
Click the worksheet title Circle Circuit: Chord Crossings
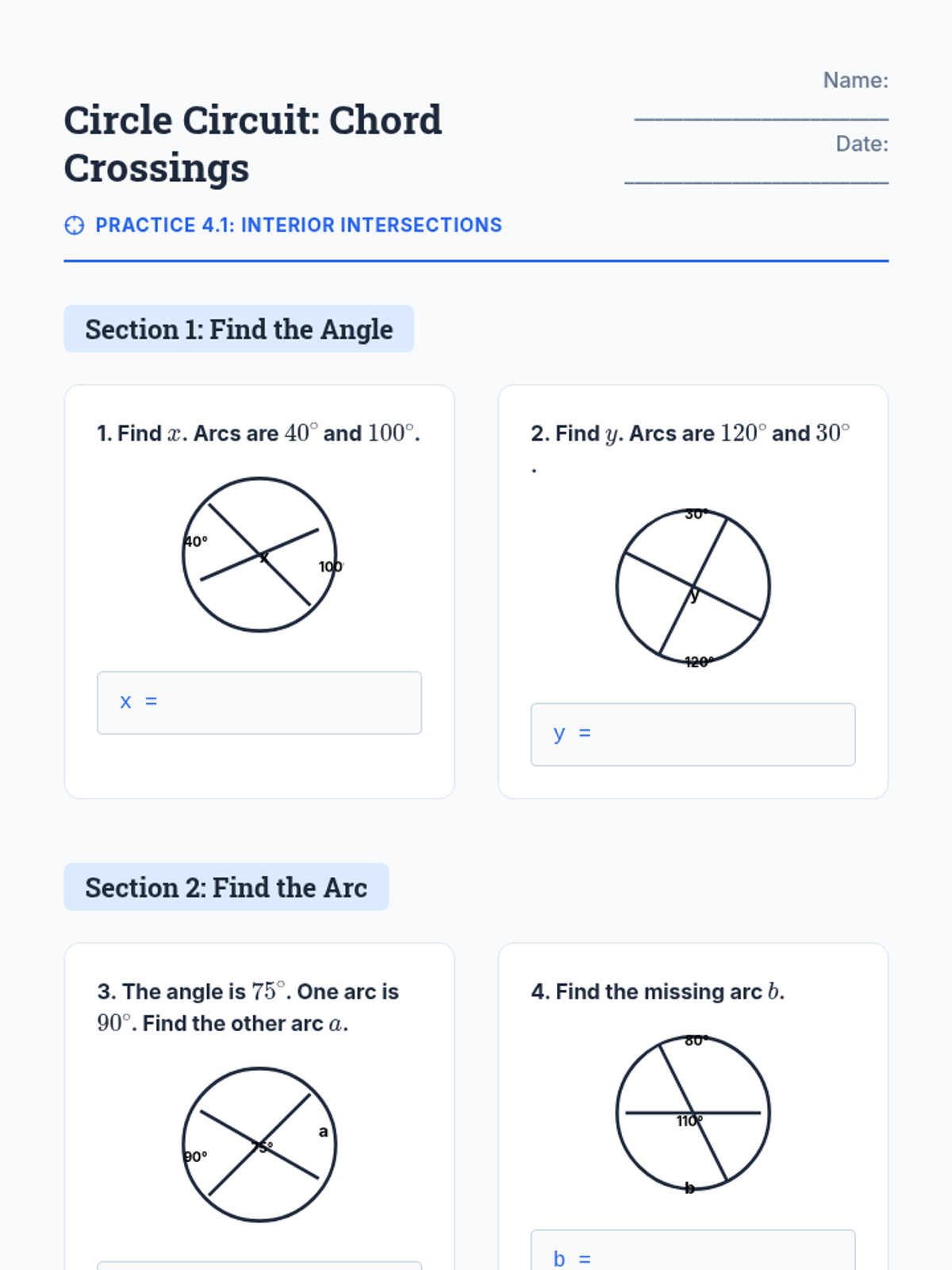click(x=252, y=144)
